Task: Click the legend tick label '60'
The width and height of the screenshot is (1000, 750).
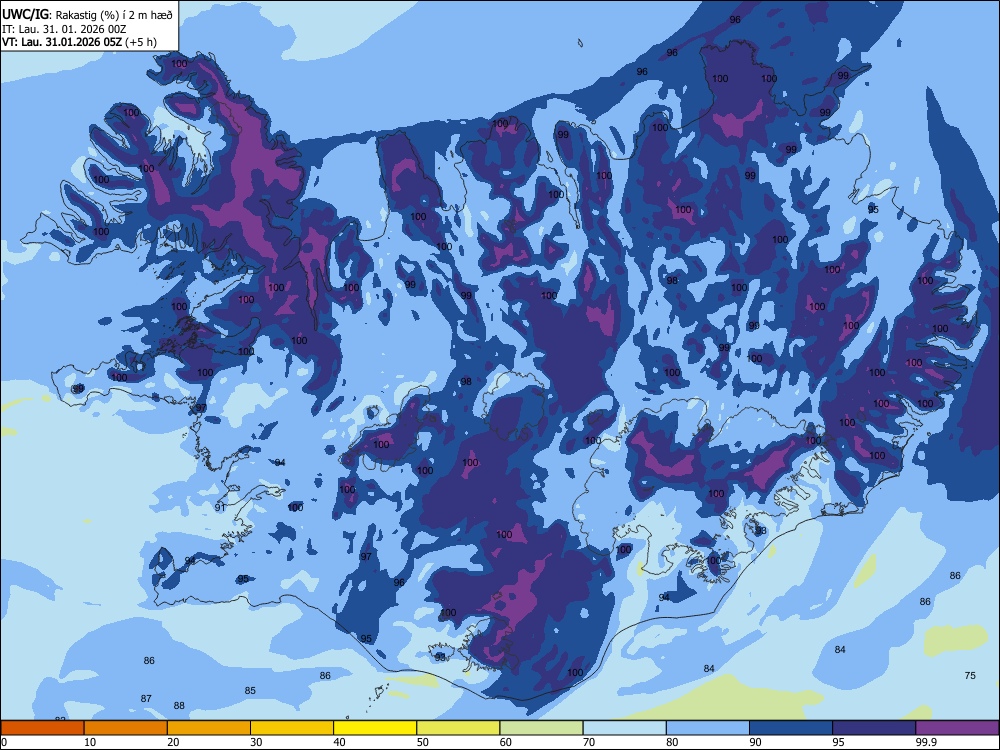Action: point(506,742)
